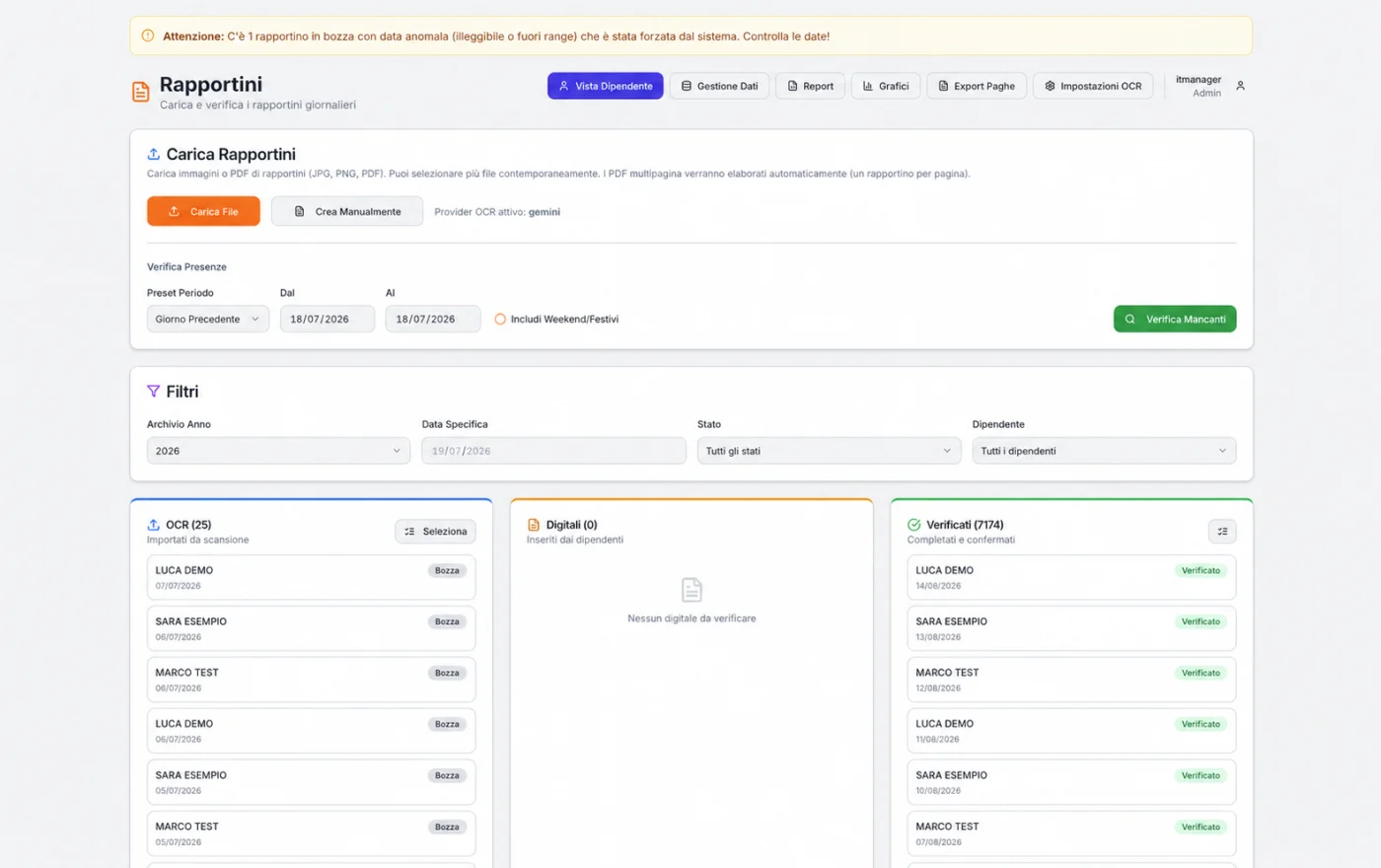This screenshot has width=1381, height=868.
Task: Open the Dipendente dropdown showing Tutti i dipendenti
Action: pos(1104,451)
